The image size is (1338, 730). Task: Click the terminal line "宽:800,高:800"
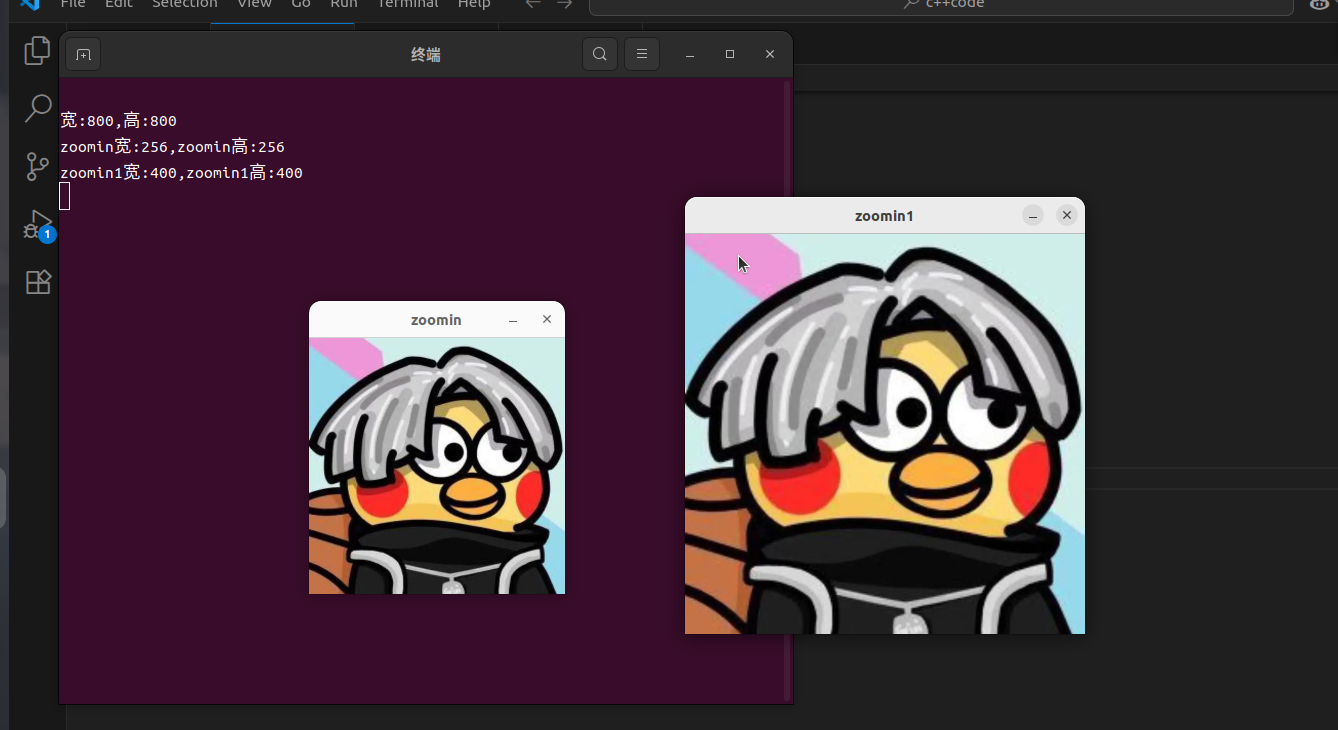118,121
